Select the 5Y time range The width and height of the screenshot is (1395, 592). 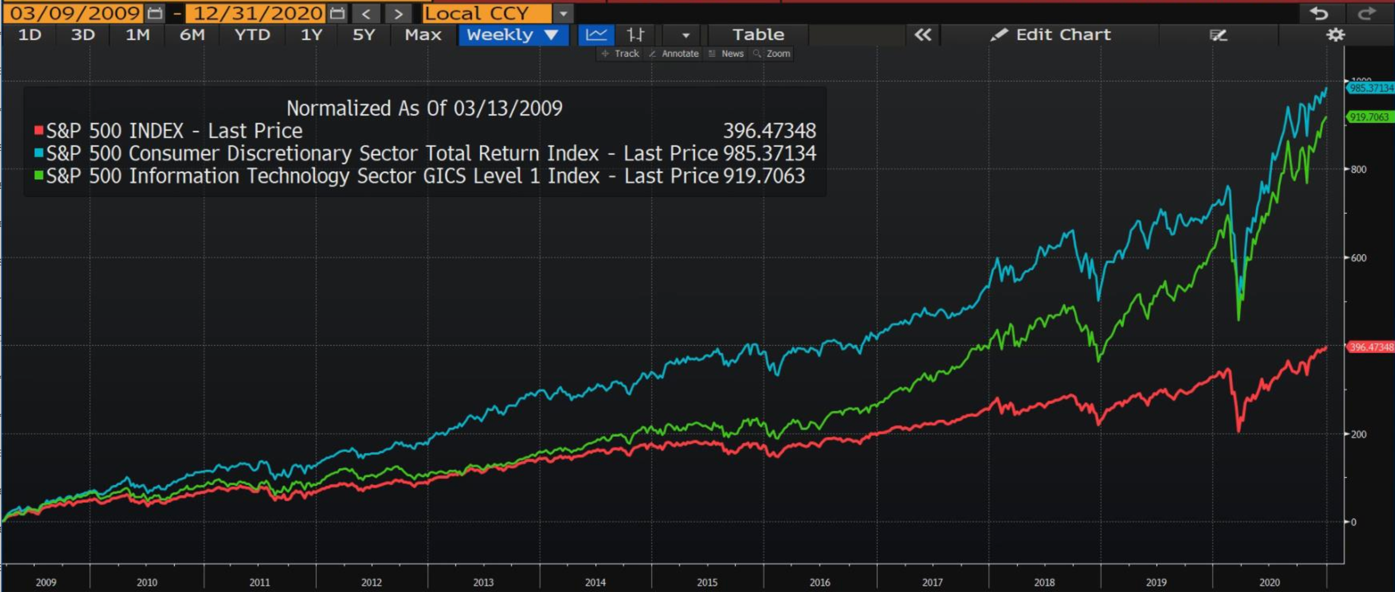364,35
